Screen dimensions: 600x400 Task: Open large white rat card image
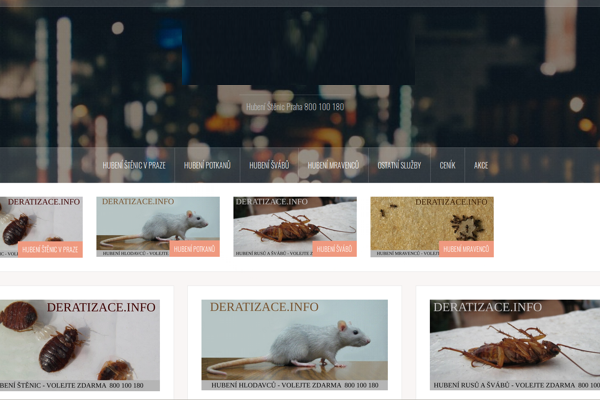(295, 345)
